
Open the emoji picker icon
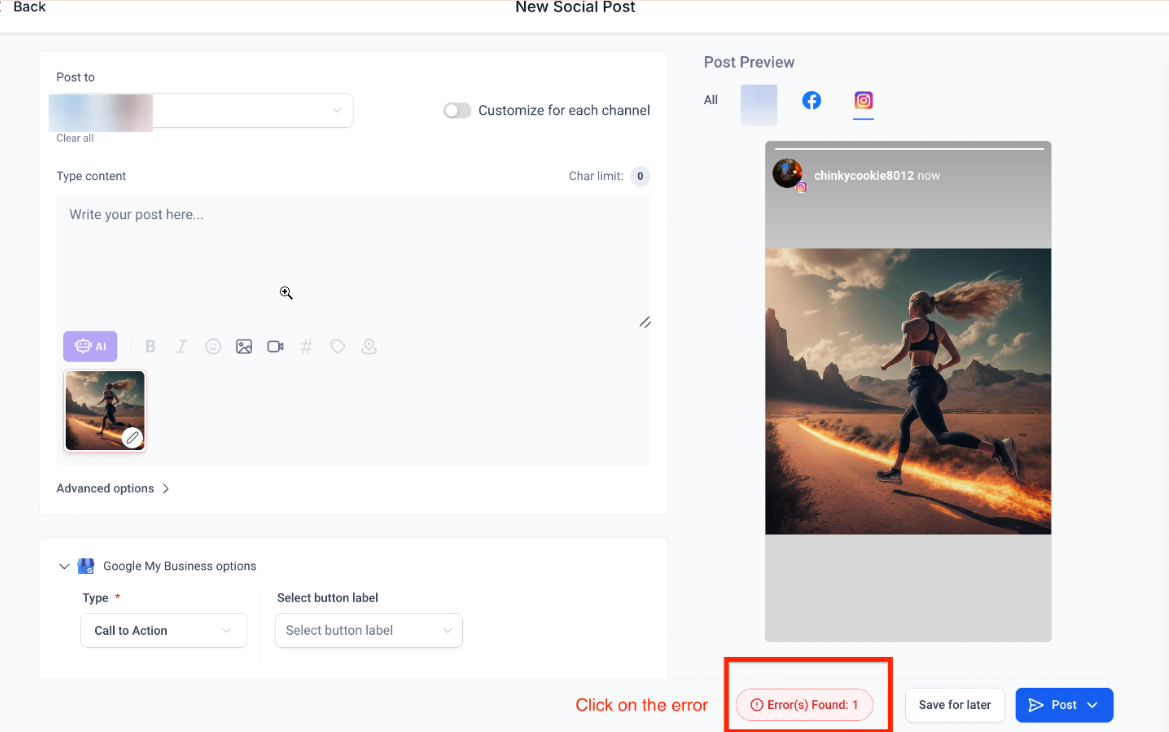click(213, 347)
